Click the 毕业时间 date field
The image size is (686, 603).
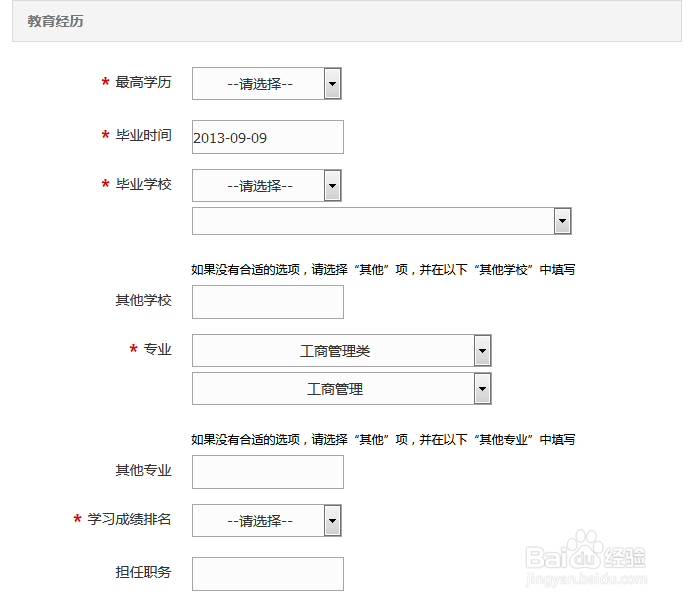(267, 137)
